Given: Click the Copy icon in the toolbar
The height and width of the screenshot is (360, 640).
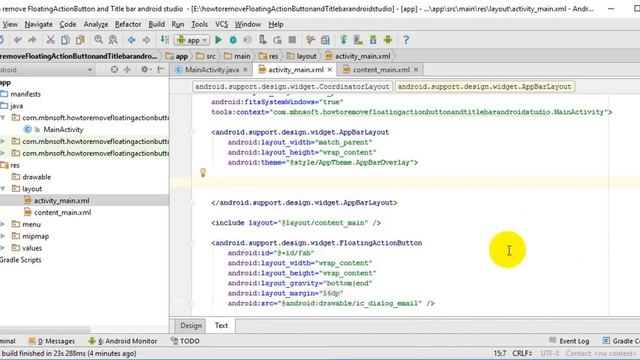Looking at the screenshot, I should [65, 40].
